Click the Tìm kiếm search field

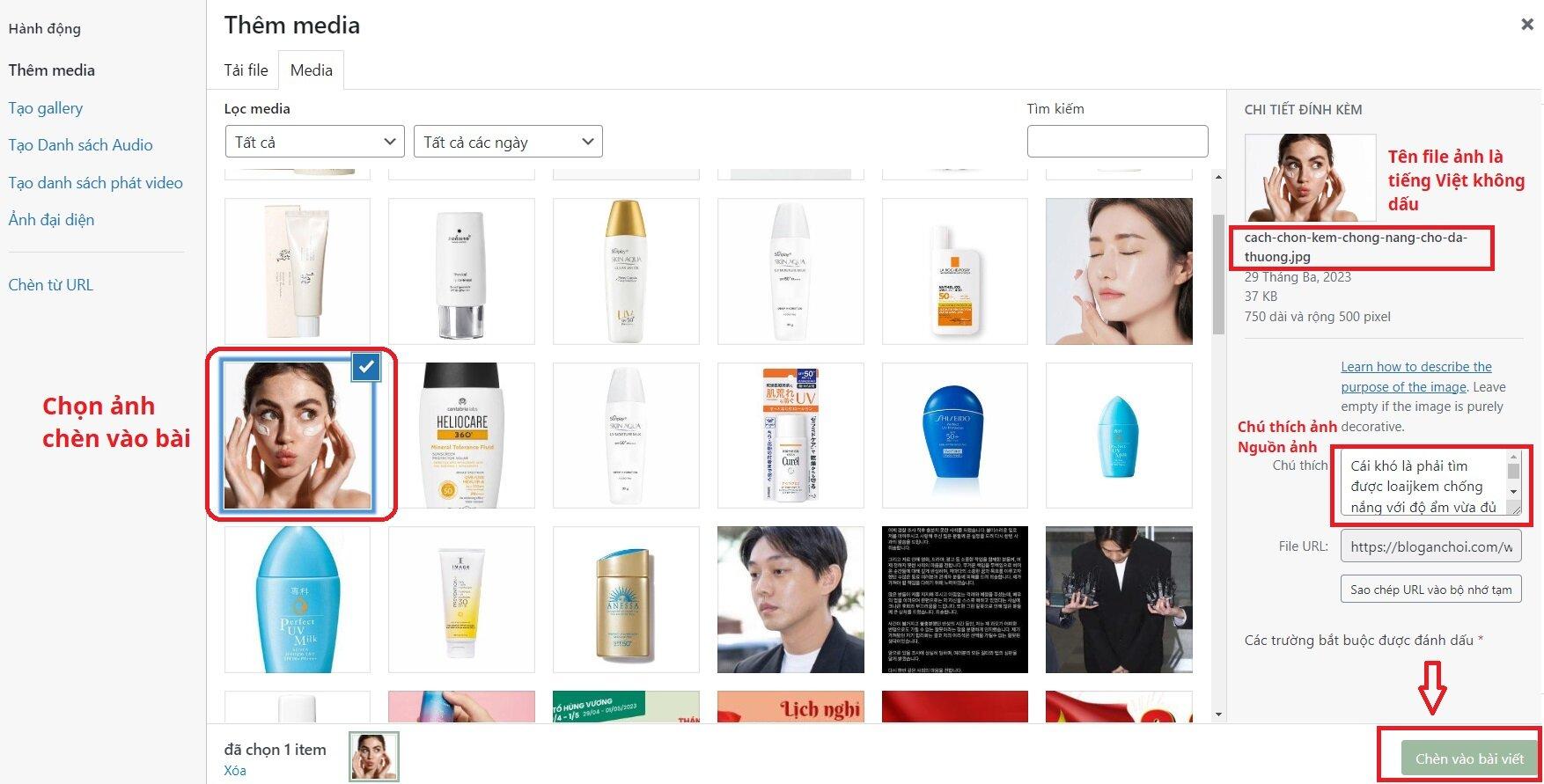click(x=1117, y=142)
